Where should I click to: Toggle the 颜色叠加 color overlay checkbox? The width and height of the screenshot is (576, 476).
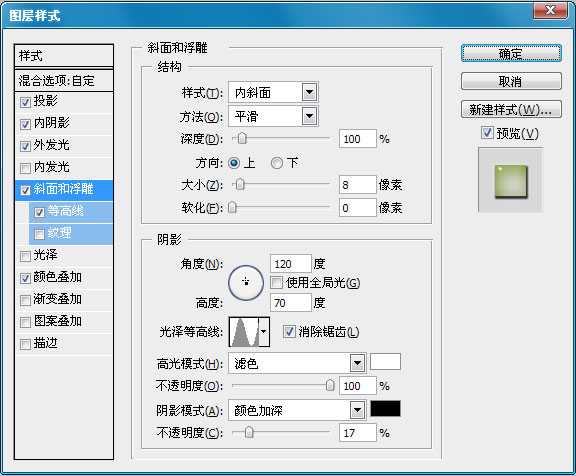pos(25,278)
